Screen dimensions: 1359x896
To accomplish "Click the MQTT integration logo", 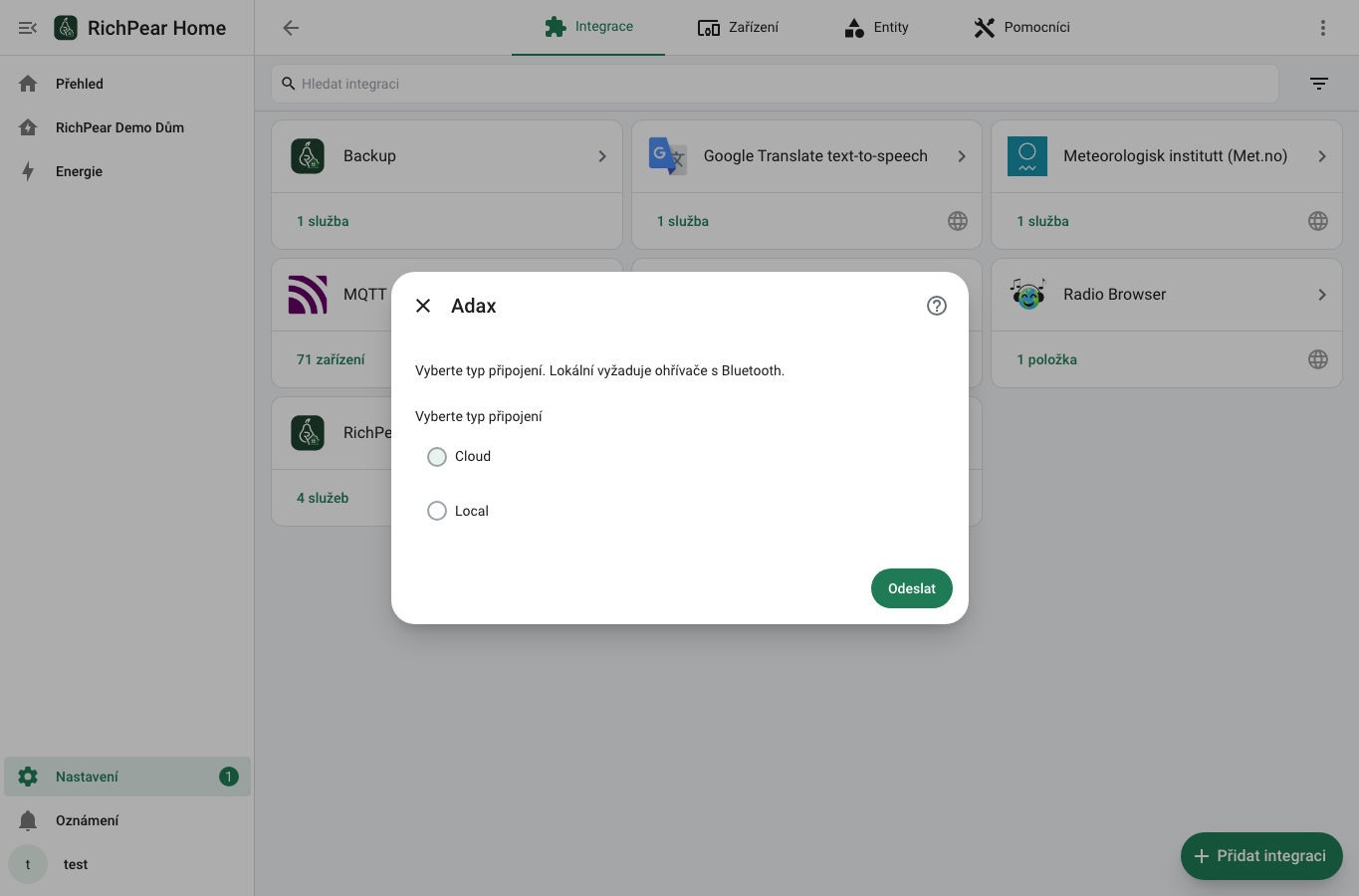I will pos(308,295).
